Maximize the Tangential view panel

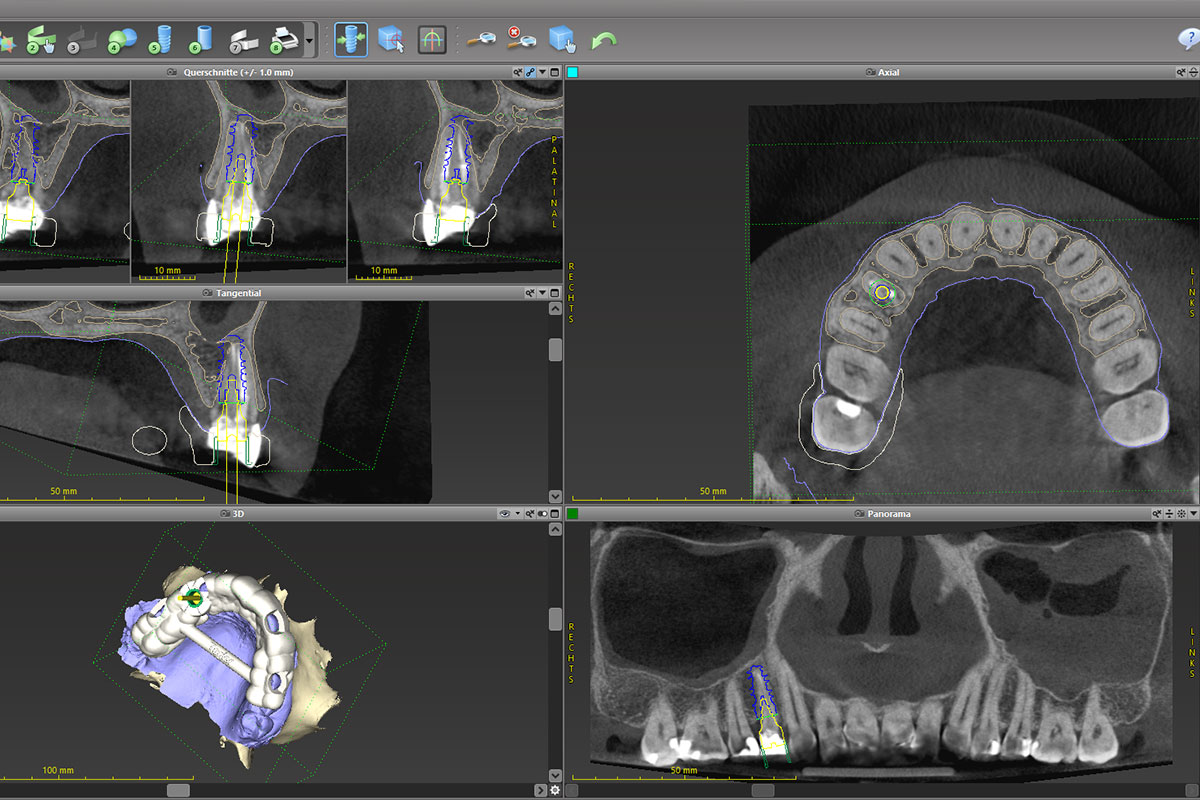(x=555, y=293)
